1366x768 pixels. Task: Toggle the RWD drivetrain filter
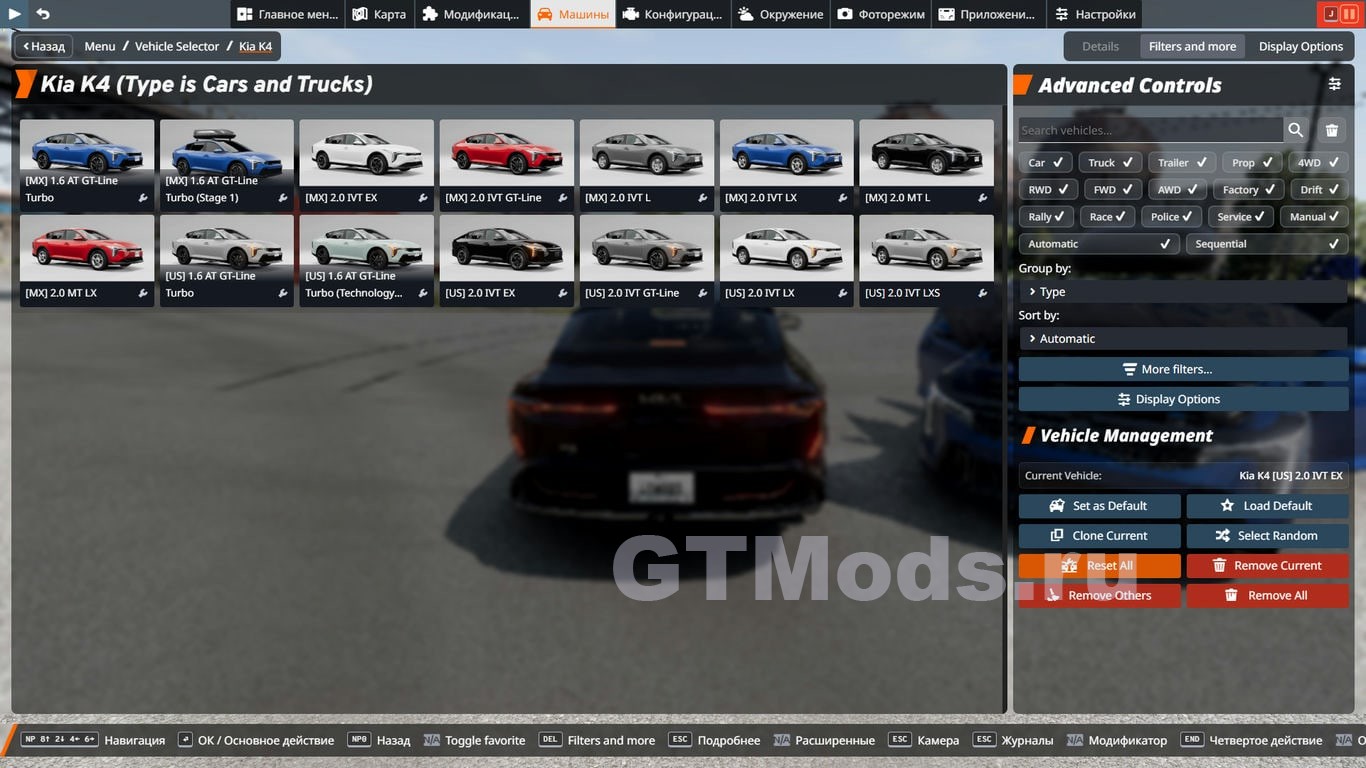coord(1048,189)
